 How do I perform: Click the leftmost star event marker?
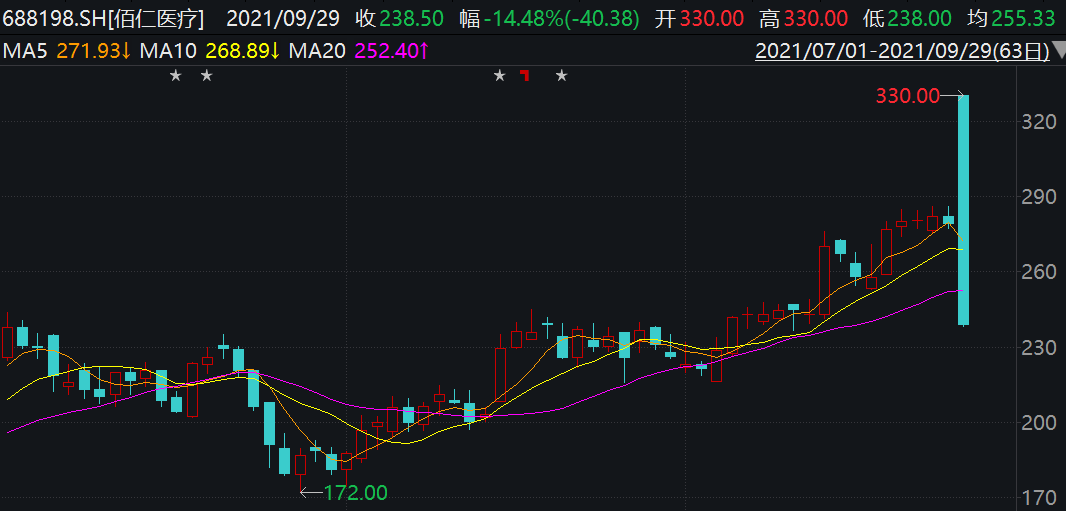point(176,75)
